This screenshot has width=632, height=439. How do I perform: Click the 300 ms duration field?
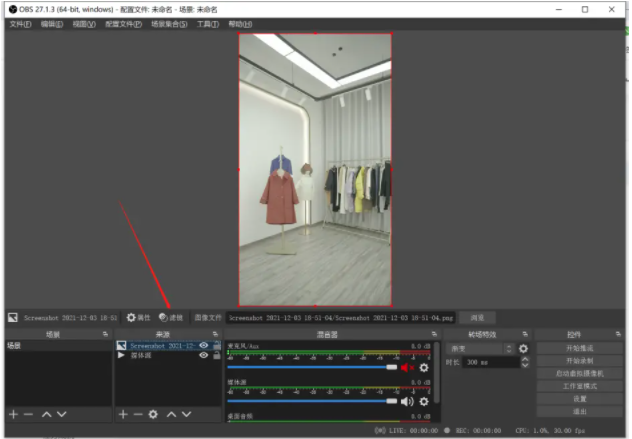pos(491,362)
